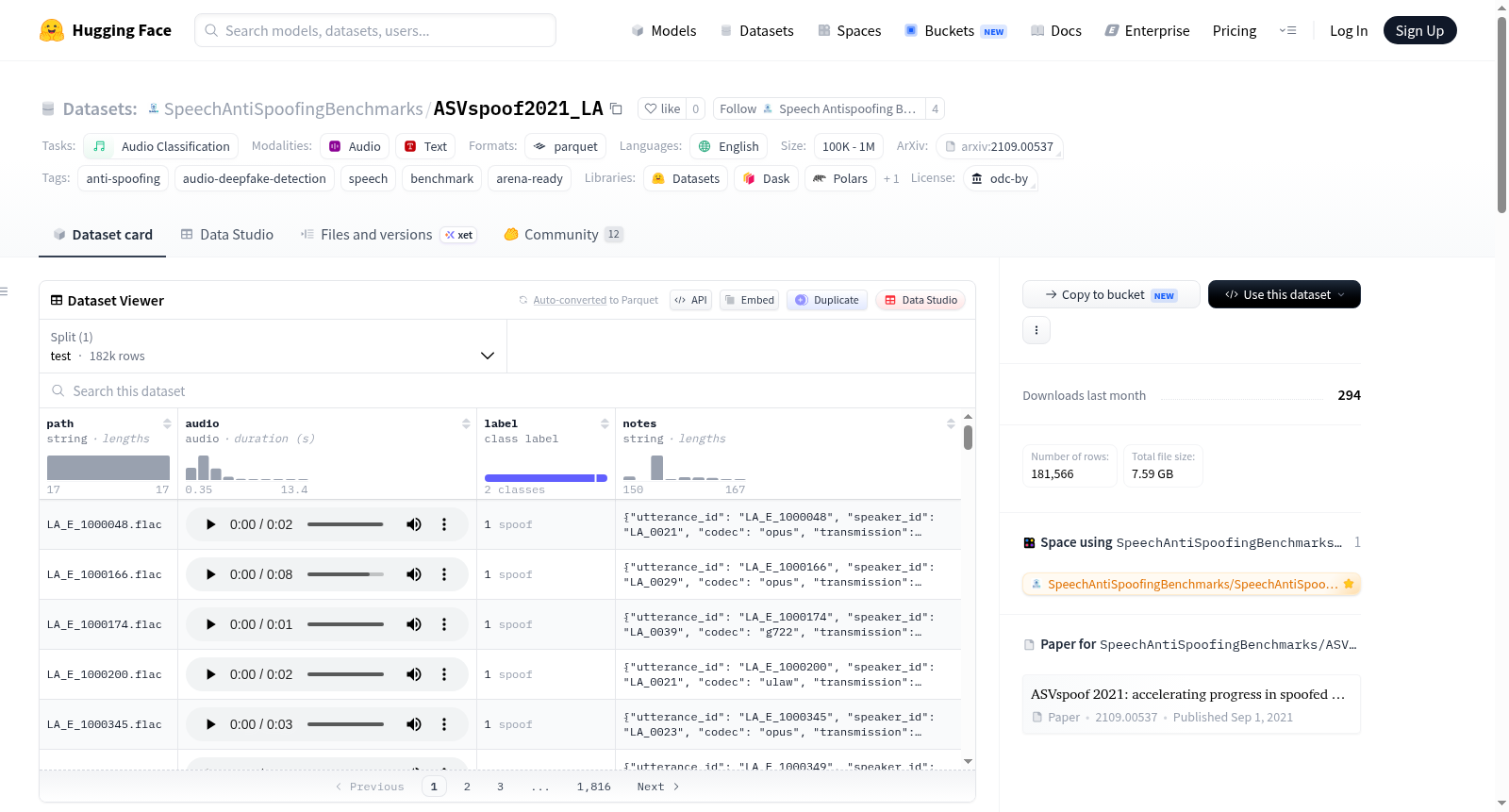Open more options for LA_E_1000048.flac audio
This screenshot has height=812, width=1509.
point(444,524)
